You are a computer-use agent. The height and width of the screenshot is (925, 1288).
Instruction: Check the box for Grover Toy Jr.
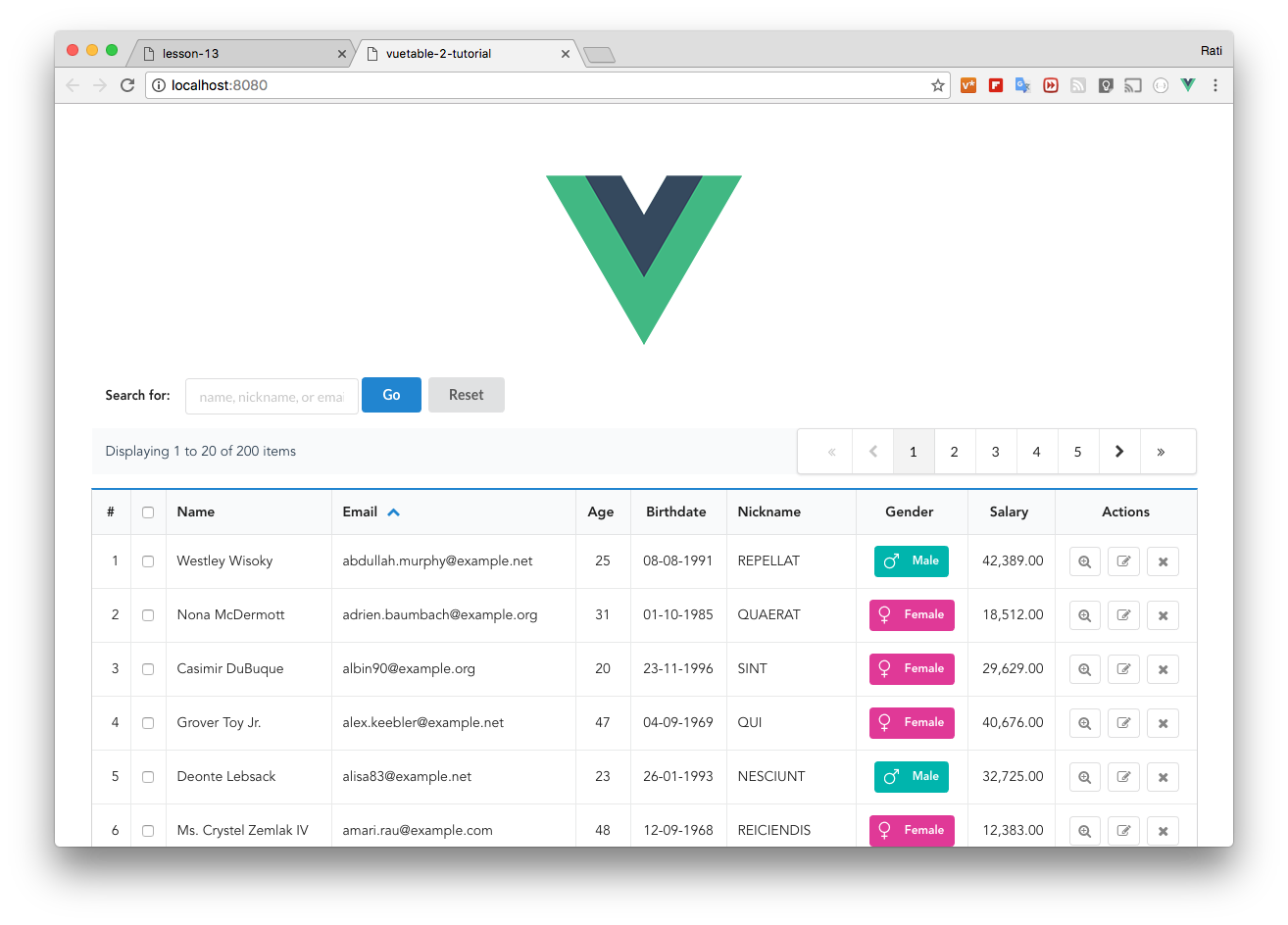click(148, 723)
